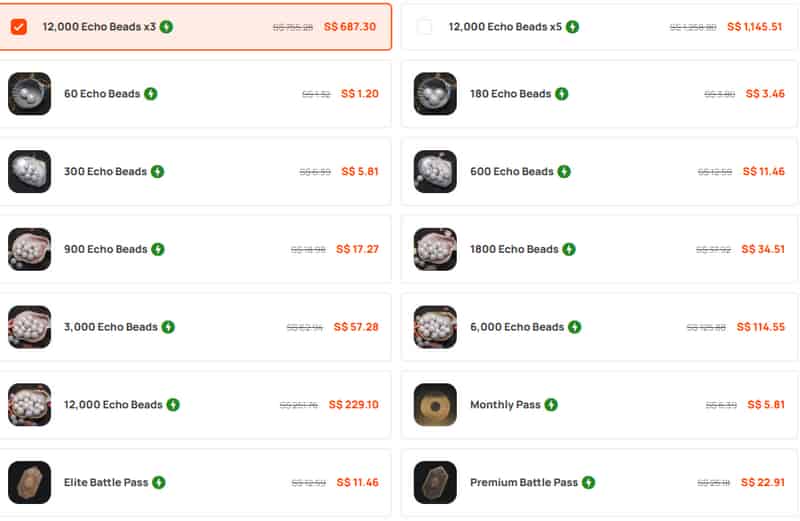800x521 pixels.
Task: Click the 1800 Echo Beads item thumbnail
Action: (435, 249)
